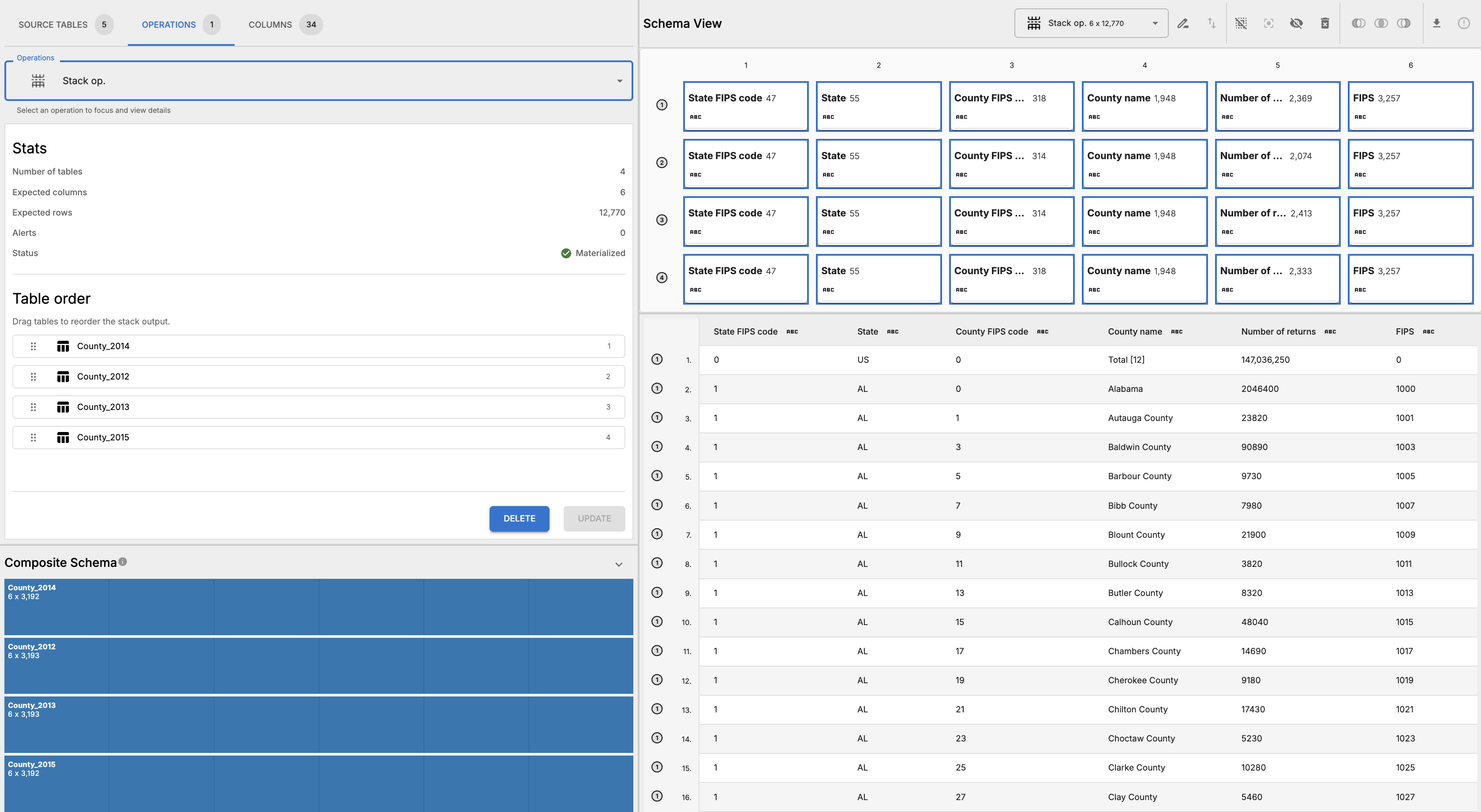
Task: Select the FIPS 3,257 card in row 4
Action: (x=1410, y=279)
